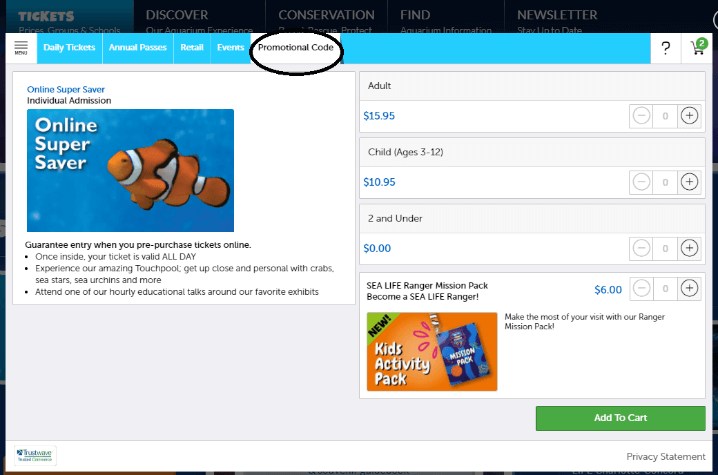Click the SEA LIFE Ranger Mission Pack title
Image resolution: width=718 pixels, height=475 pixels.
click(x=427, y=285)
